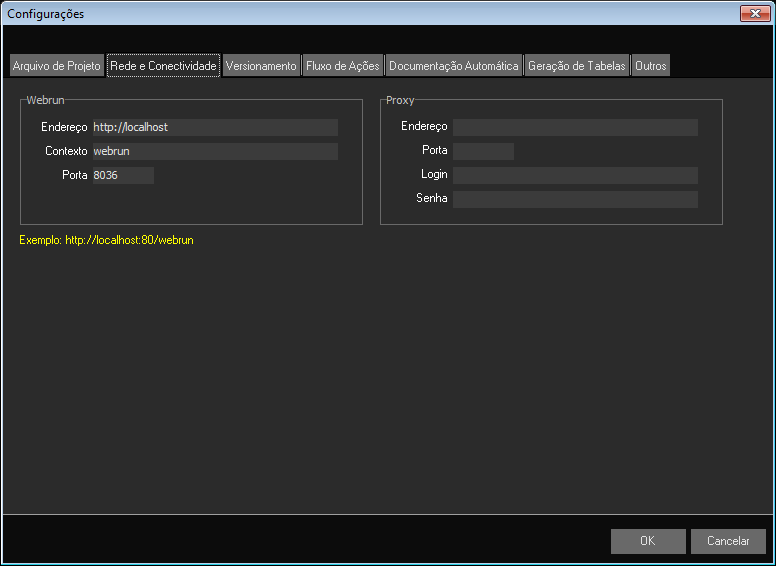Click the Webrun Endereço field with http://localhost

pyautogui.click(x=214, y=128)
